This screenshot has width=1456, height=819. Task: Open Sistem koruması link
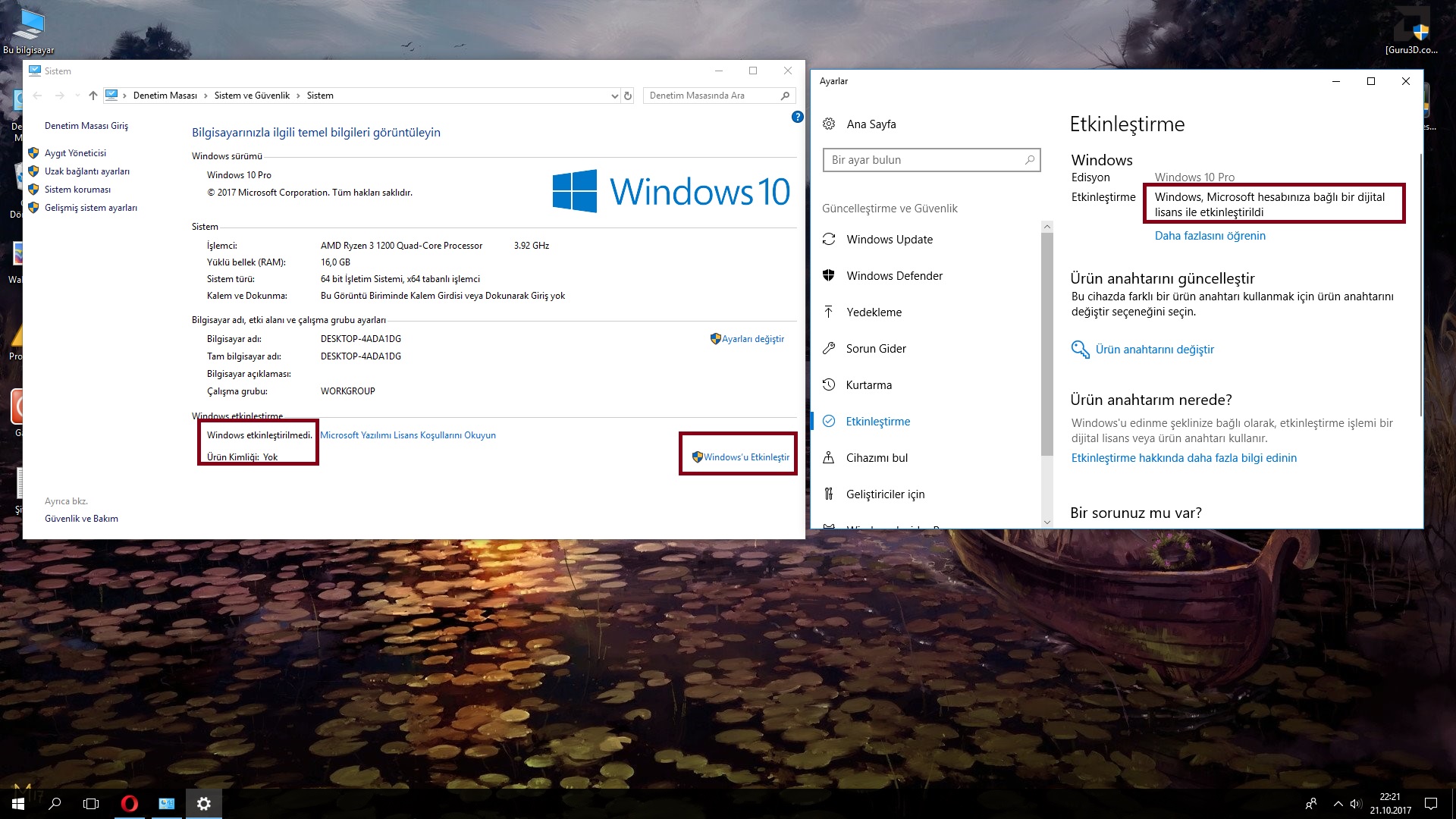(x=77, y=190)
